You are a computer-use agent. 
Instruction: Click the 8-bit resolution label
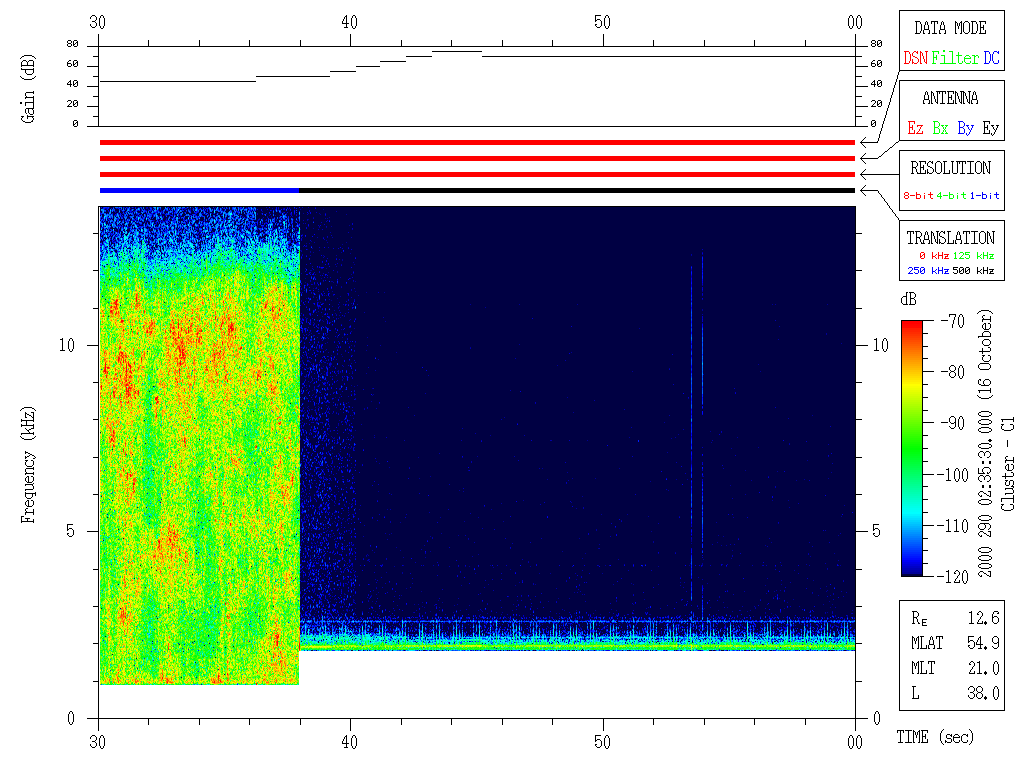coord(918,196)
